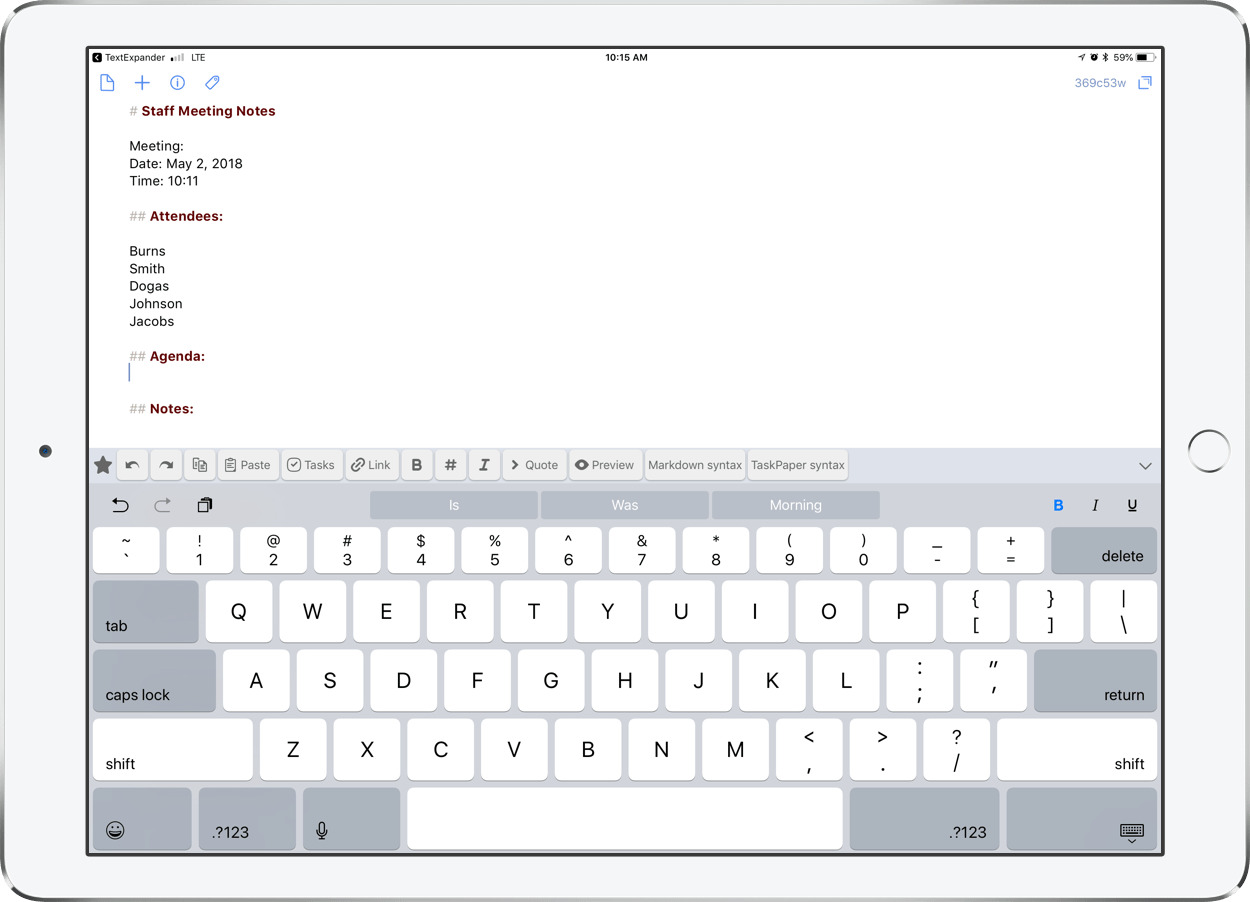Toggle underline U in keyboard bar
The height and width of the screenshot is (902, 1250).
pyautogui.click(x=1132, y=506)
